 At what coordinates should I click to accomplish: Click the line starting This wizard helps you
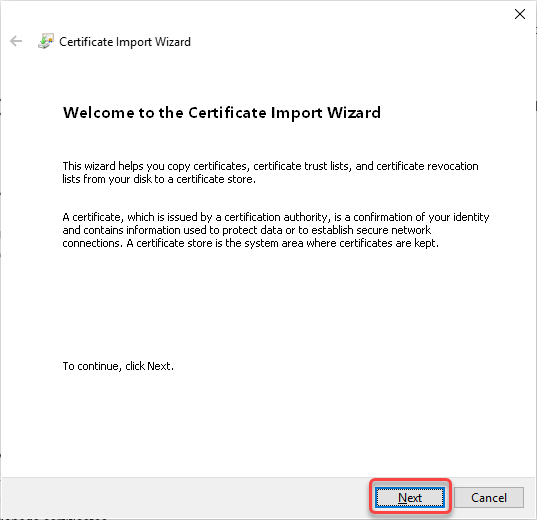(270, 166)
